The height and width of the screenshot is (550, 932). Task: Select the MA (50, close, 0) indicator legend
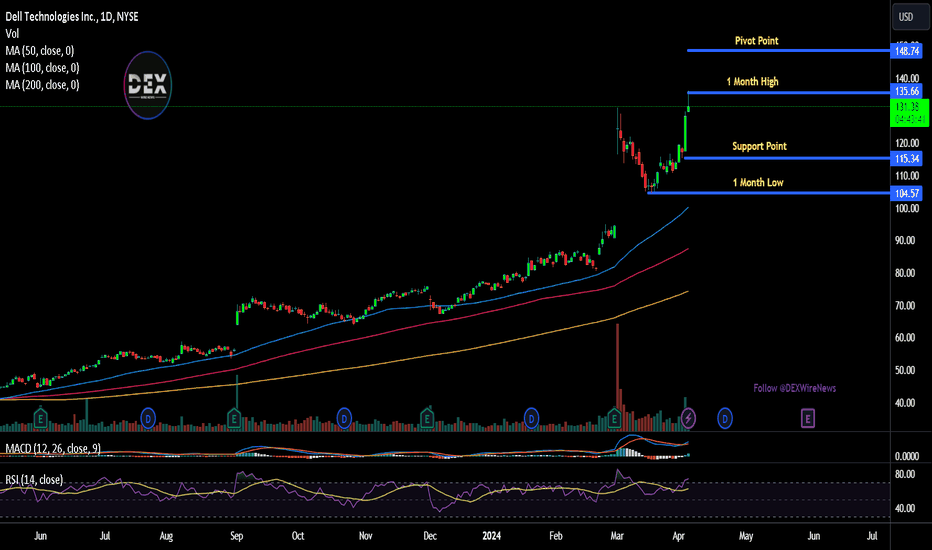pos(40,51)
